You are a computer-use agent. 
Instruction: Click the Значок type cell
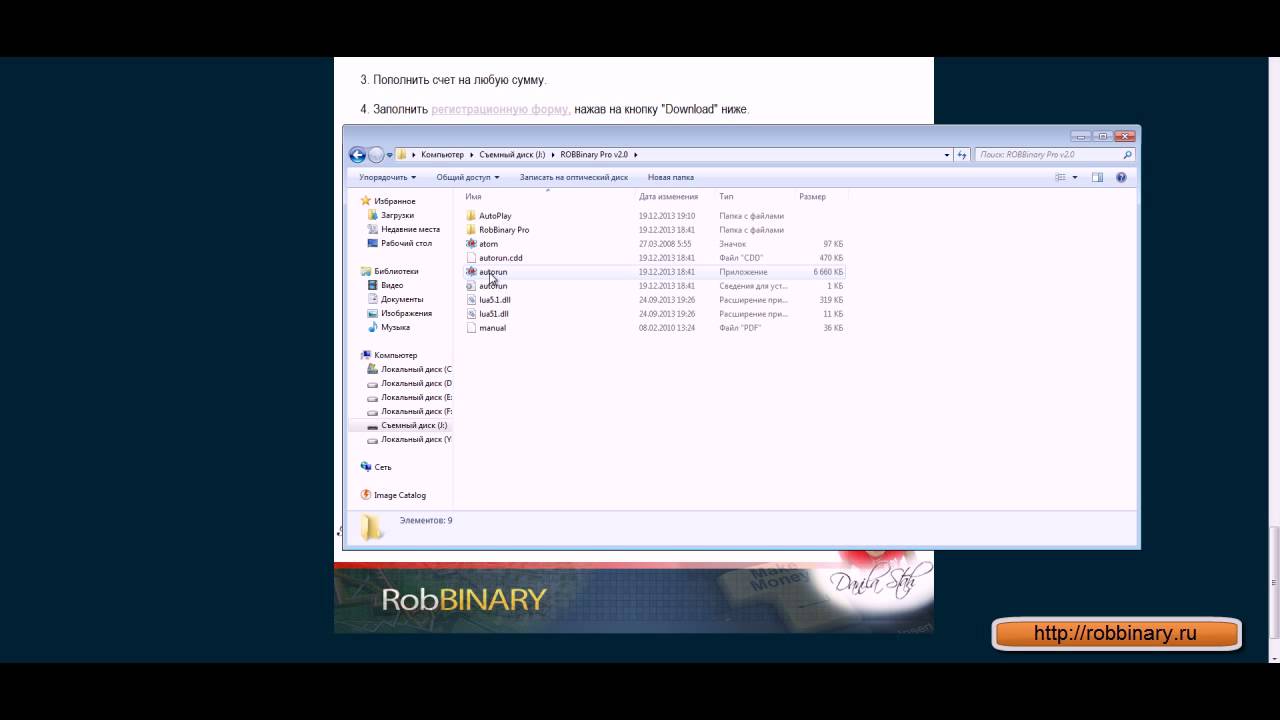(733, 244)
